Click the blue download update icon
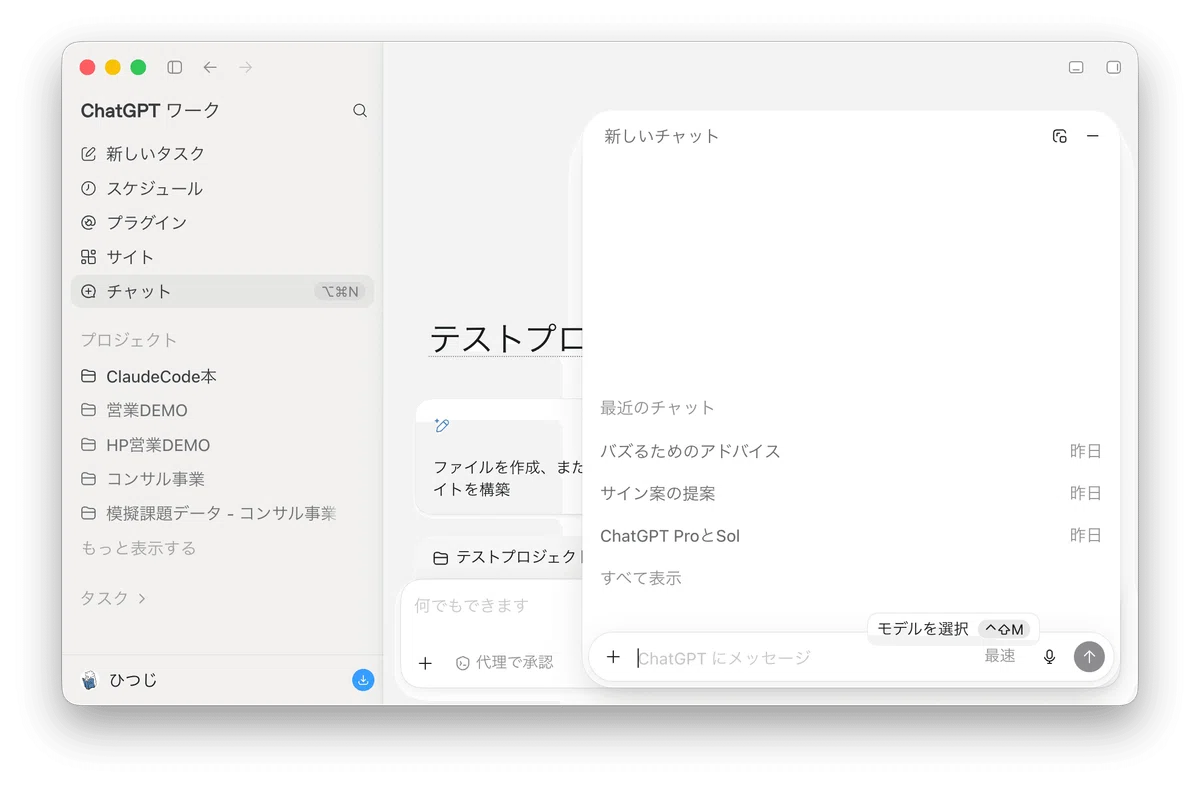The width and height of the screenshot is (1200, 787). click(363, 680)
